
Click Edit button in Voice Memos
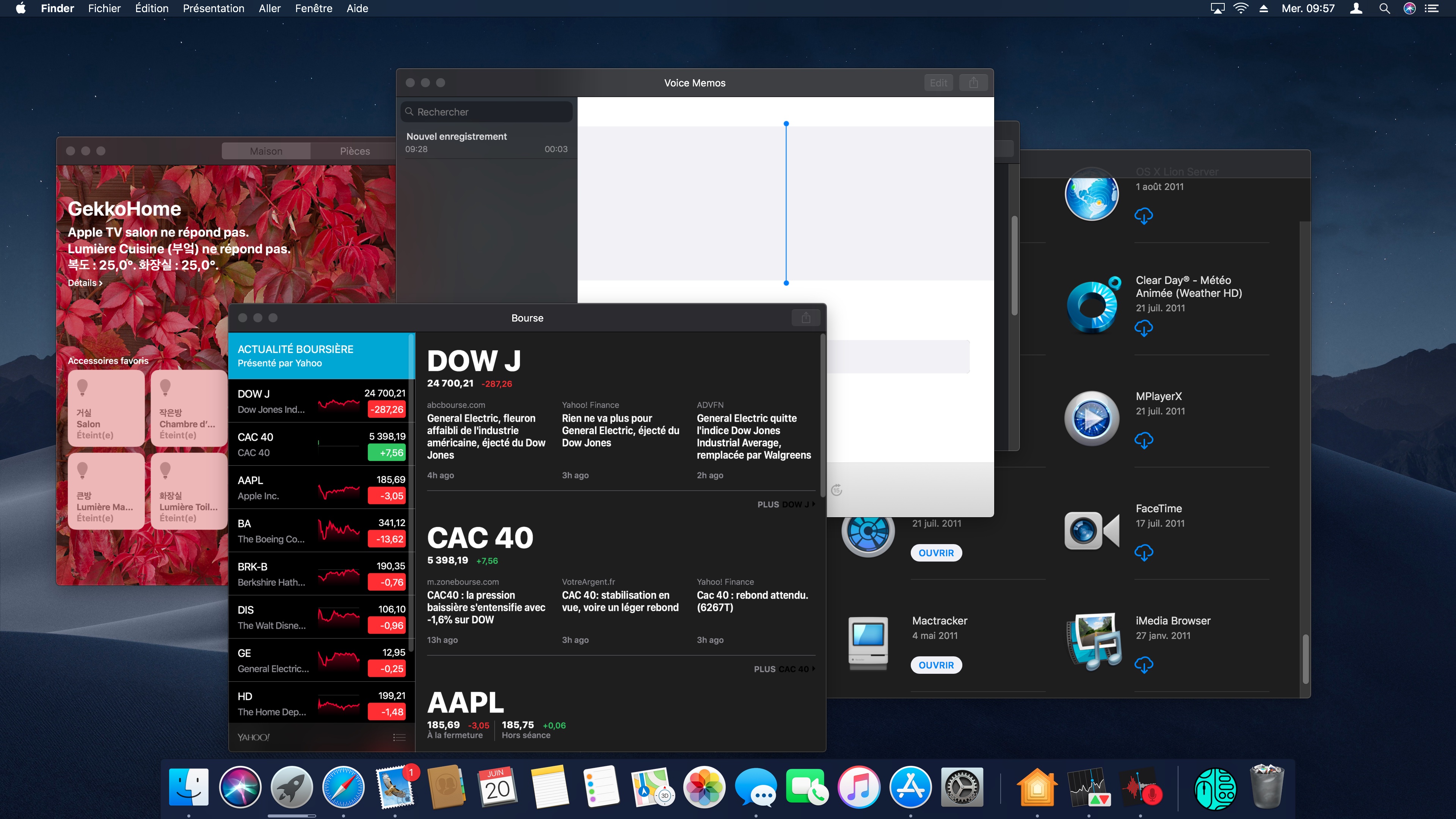coord(938,83)
